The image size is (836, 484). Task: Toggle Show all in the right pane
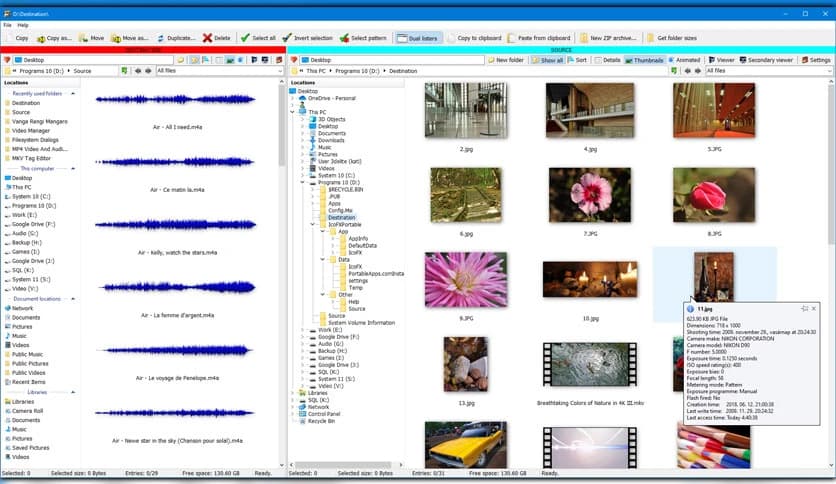pyautogui.click(x=546, y=60)
